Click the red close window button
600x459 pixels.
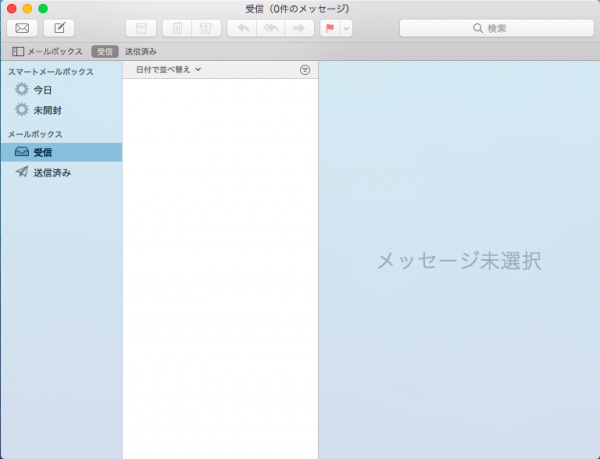(x=11, y=8)
